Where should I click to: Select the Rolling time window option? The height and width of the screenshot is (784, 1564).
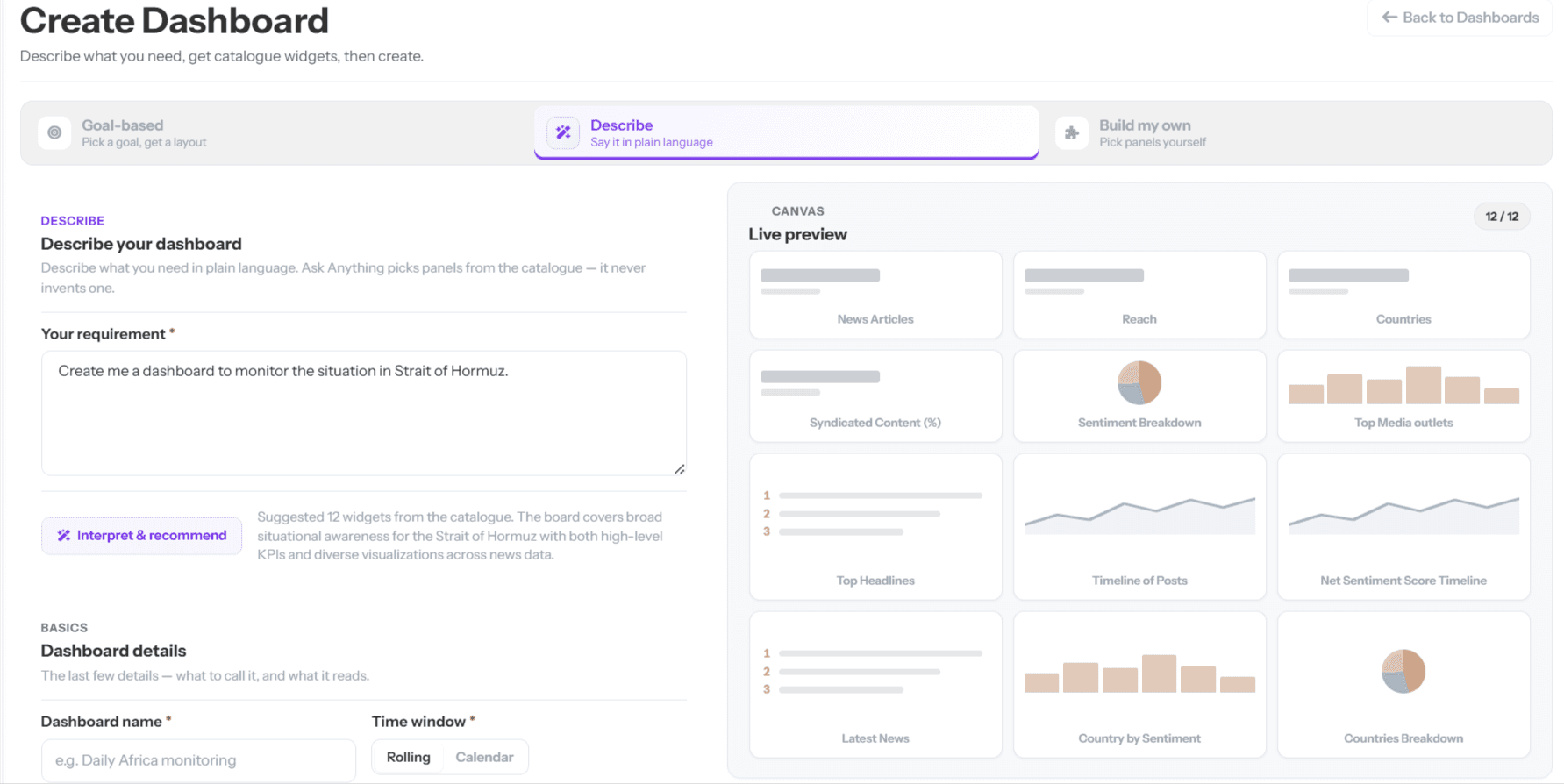[409, 757]
